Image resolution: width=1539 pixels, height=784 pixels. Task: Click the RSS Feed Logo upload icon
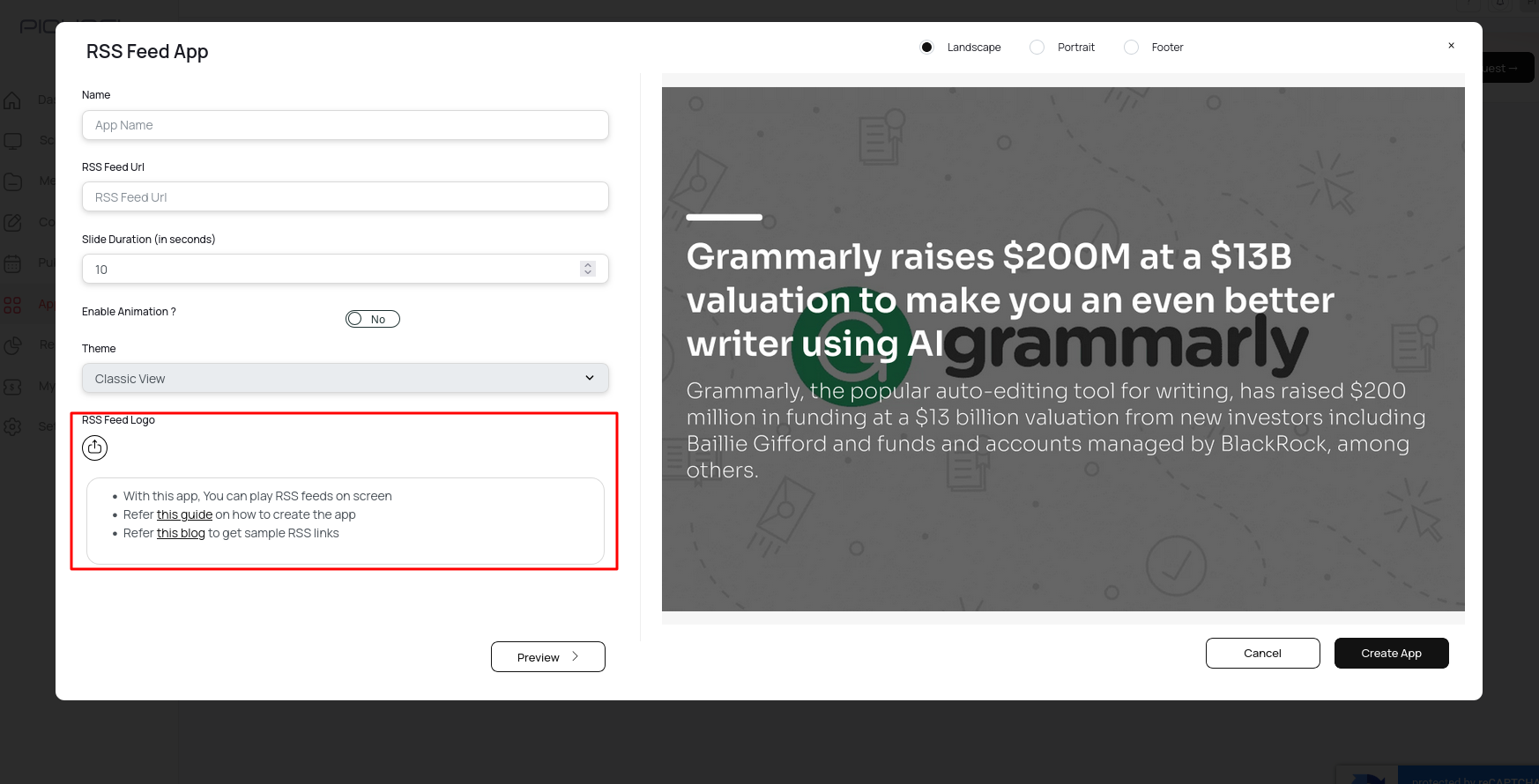(94, 447)
